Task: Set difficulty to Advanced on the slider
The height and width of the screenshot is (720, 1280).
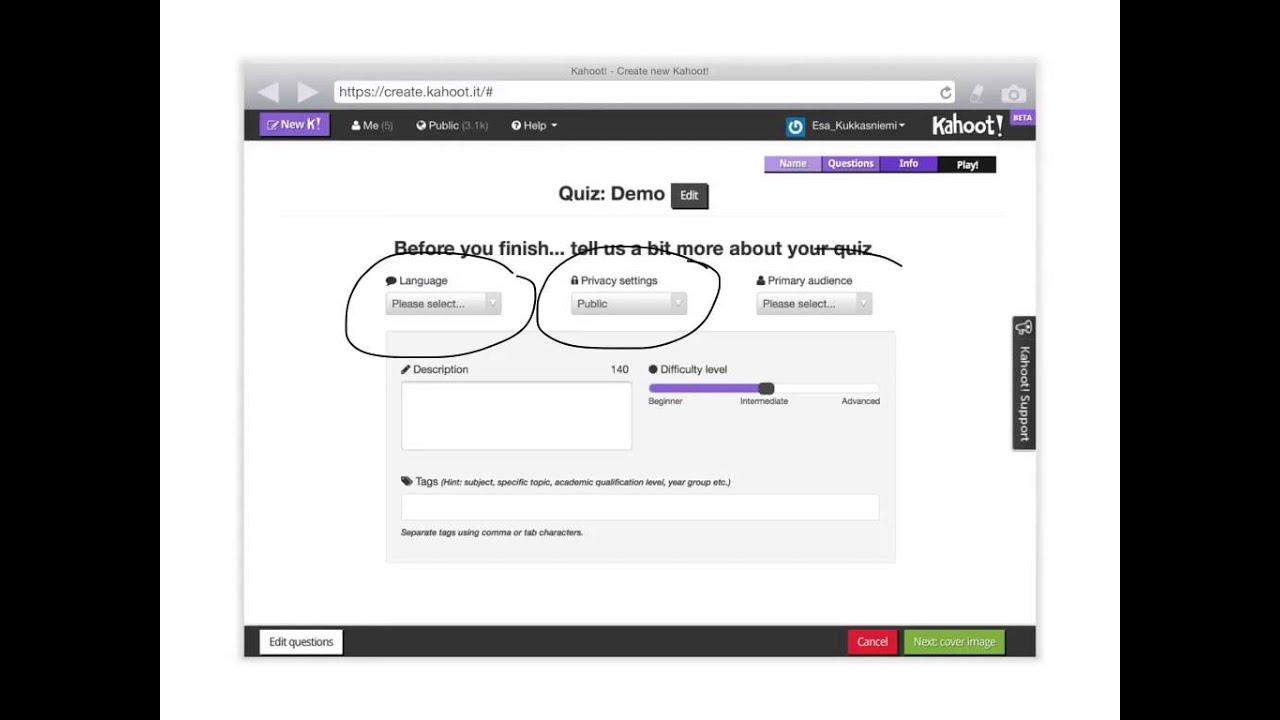Action: [x=860, y=401]
